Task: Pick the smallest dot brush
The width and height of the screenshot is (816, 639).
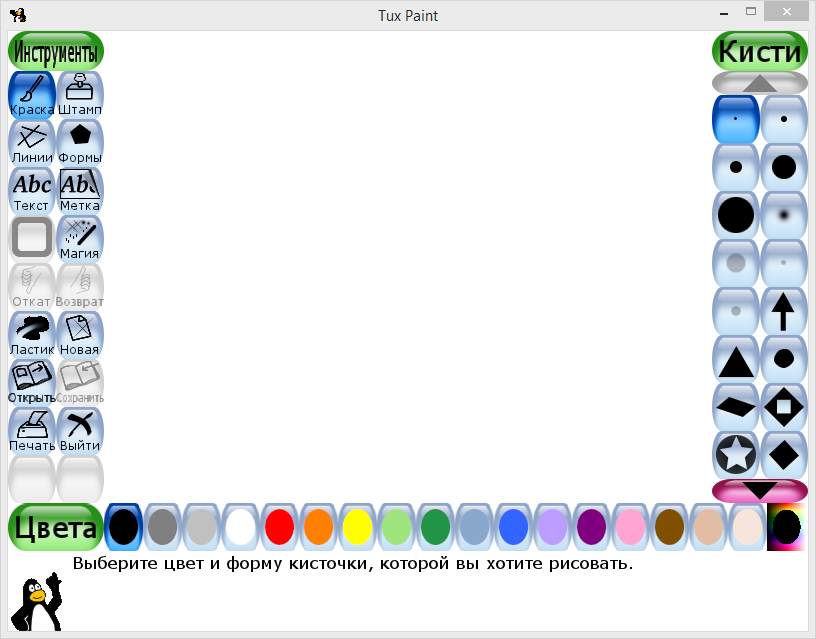Action: [735, 119]
